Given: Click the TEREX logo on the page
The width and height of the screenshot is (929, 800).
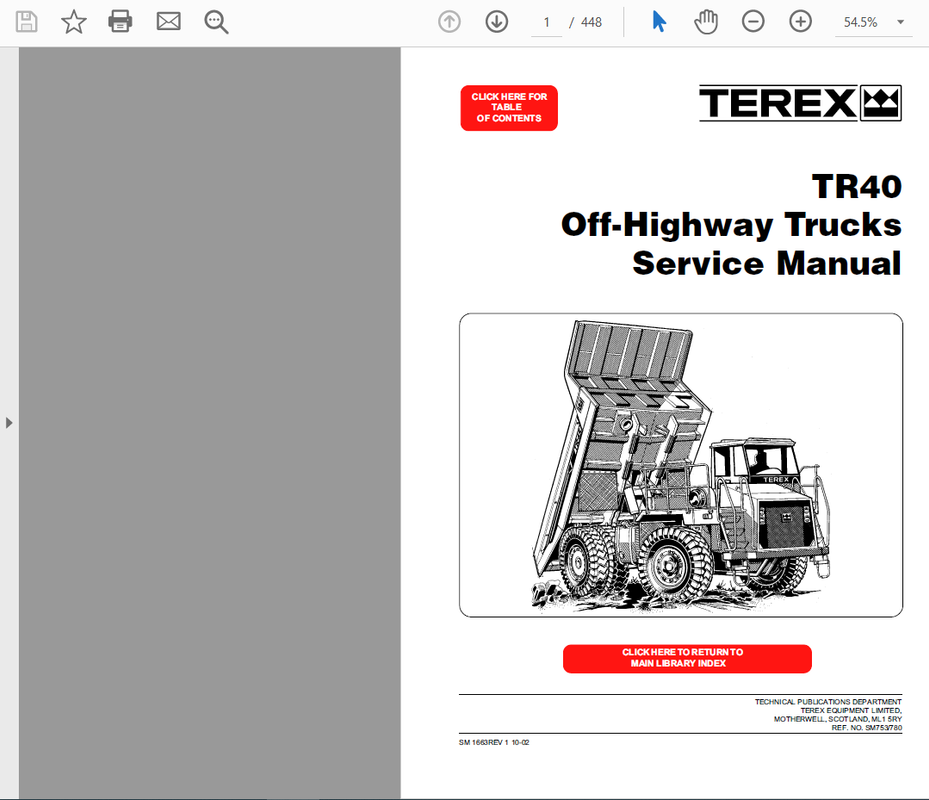Looking at the screenshot, I should (x=800, y=103).
